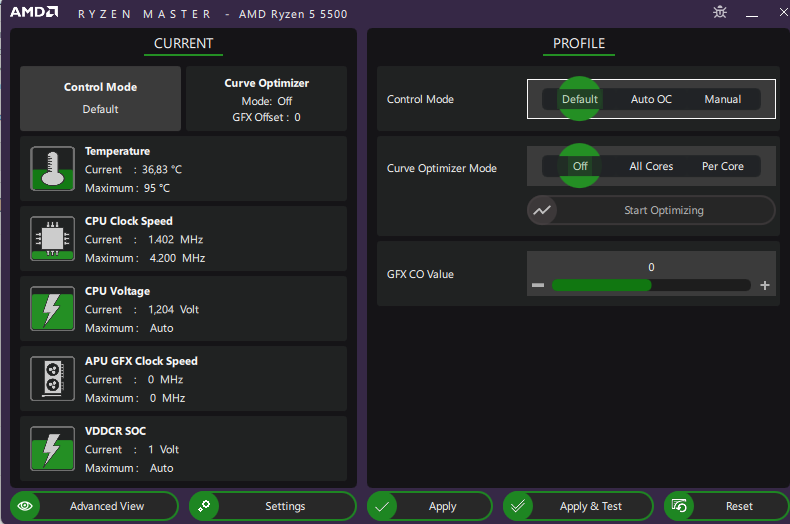Reset profile to defaults
This screenshot has height=524, width=790.
[x=727, y=506]
